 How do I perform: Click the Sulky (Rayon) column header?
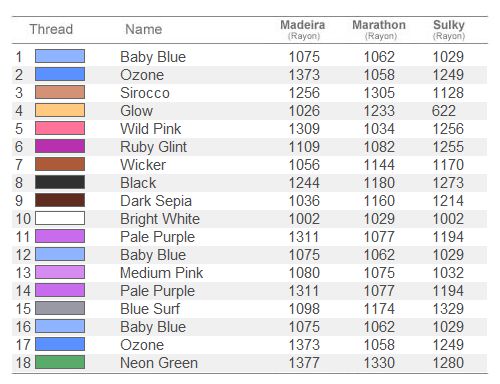pos(449,30)
